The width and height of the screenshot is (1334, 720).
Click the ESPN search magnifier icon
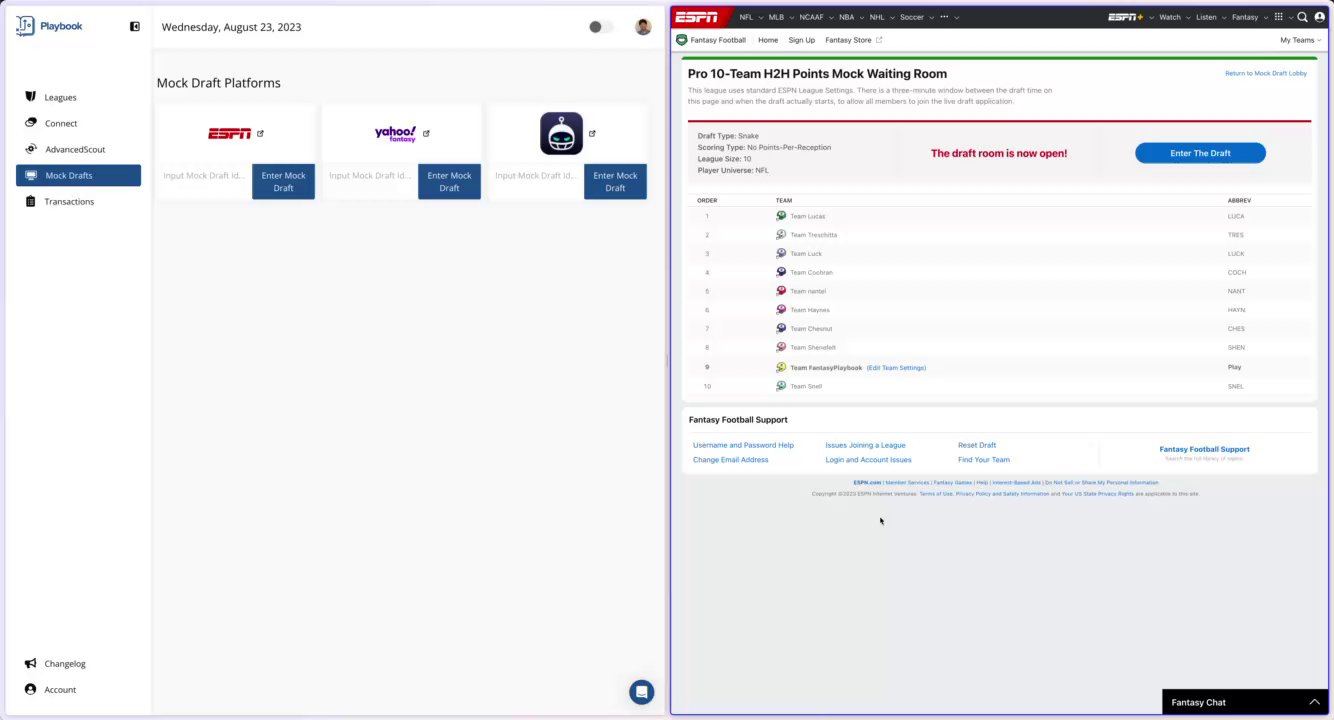1302,17
